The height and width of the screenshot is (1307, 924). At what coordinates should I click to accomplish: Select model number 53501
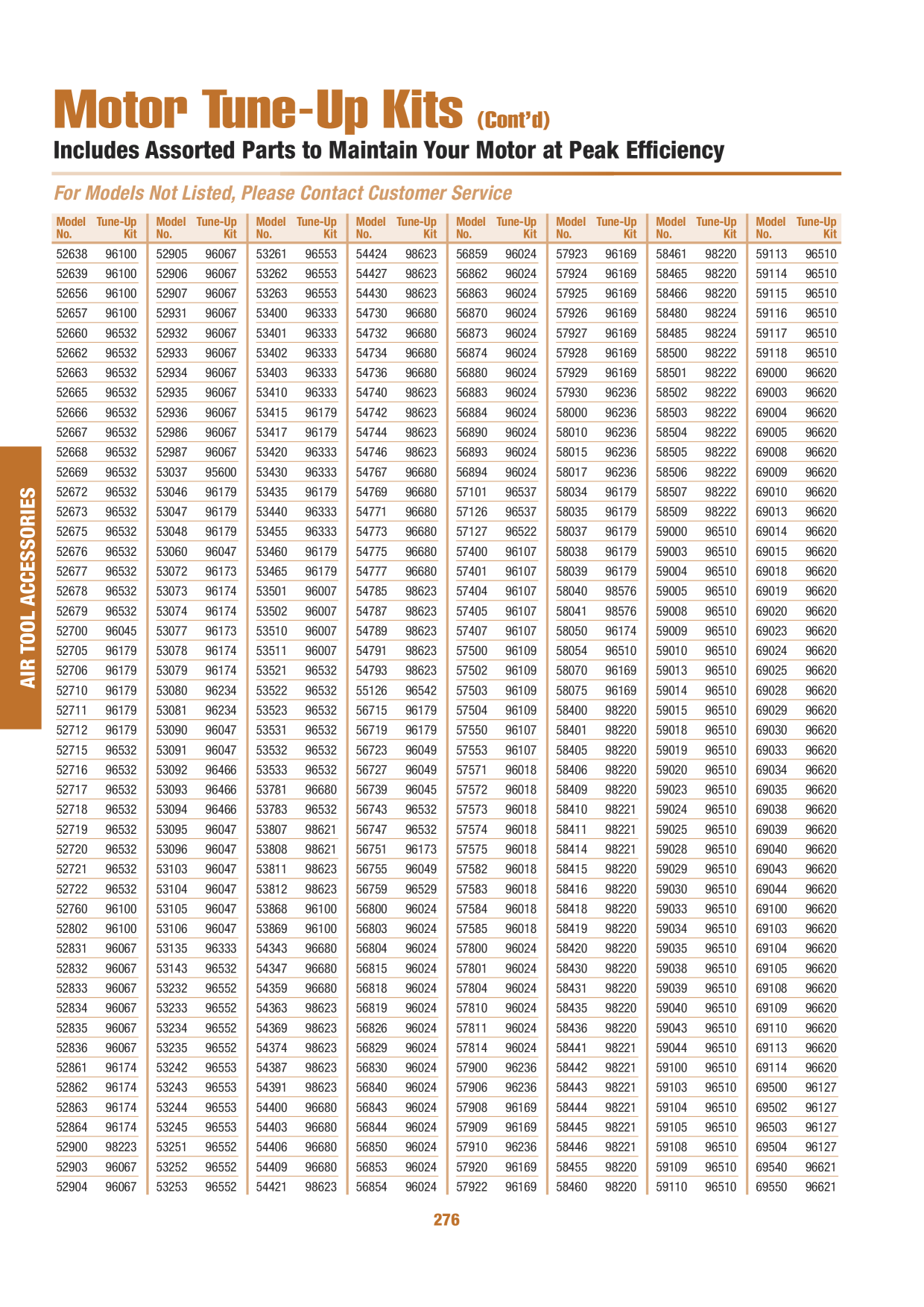tap(271, 592)
